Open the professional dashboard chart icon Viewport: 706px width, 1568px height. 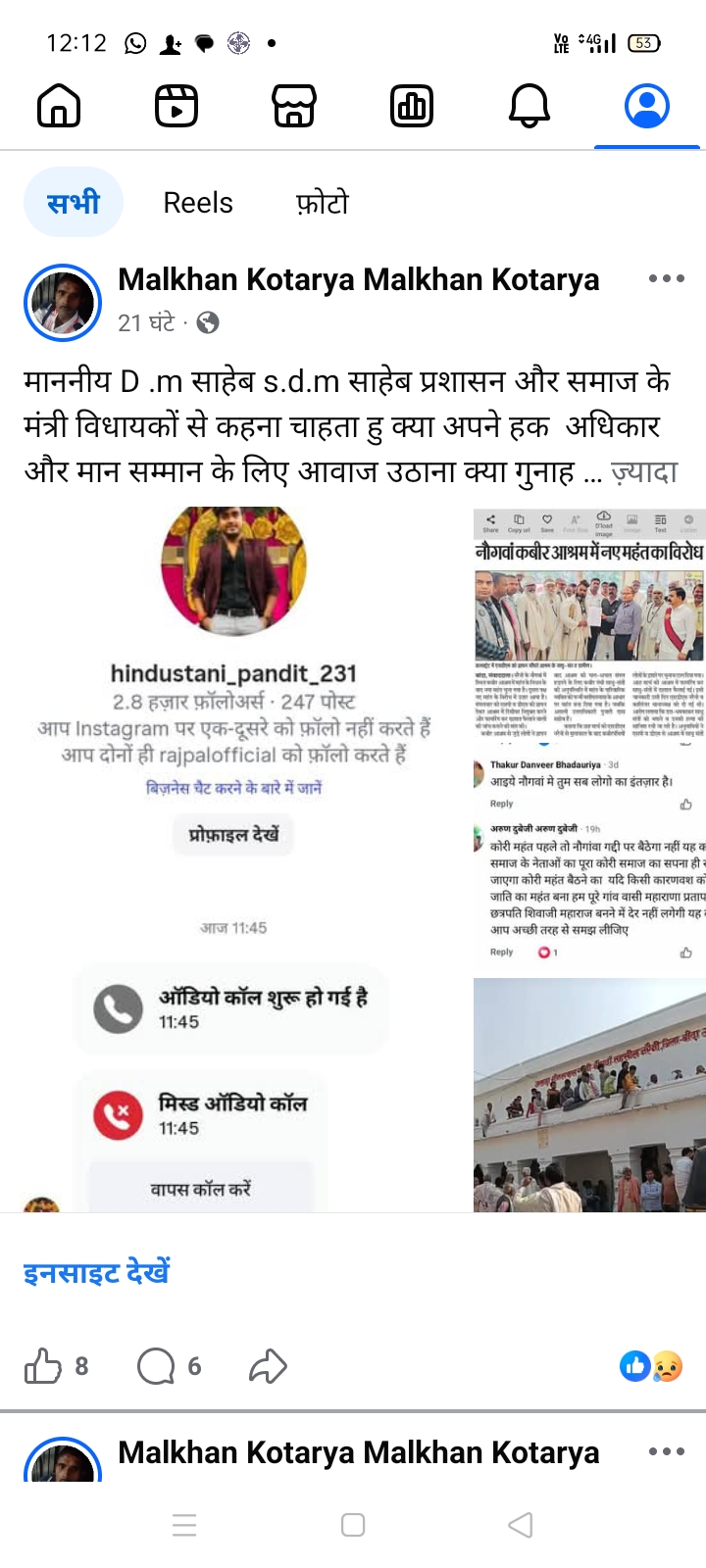point(412,106)
